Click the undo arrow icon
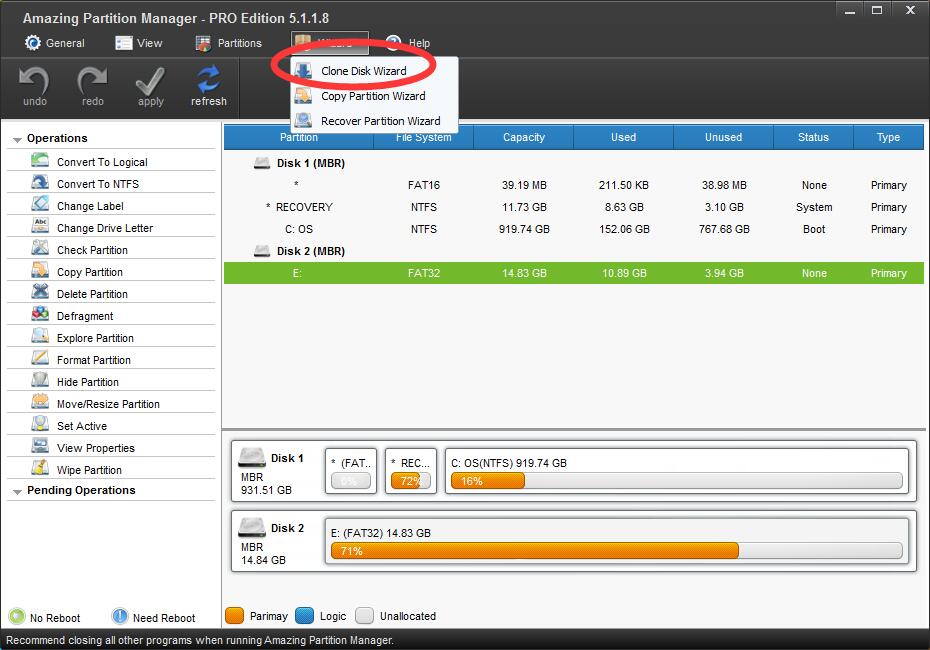Viewport: 930px width, 650px height. coord(34,80)
